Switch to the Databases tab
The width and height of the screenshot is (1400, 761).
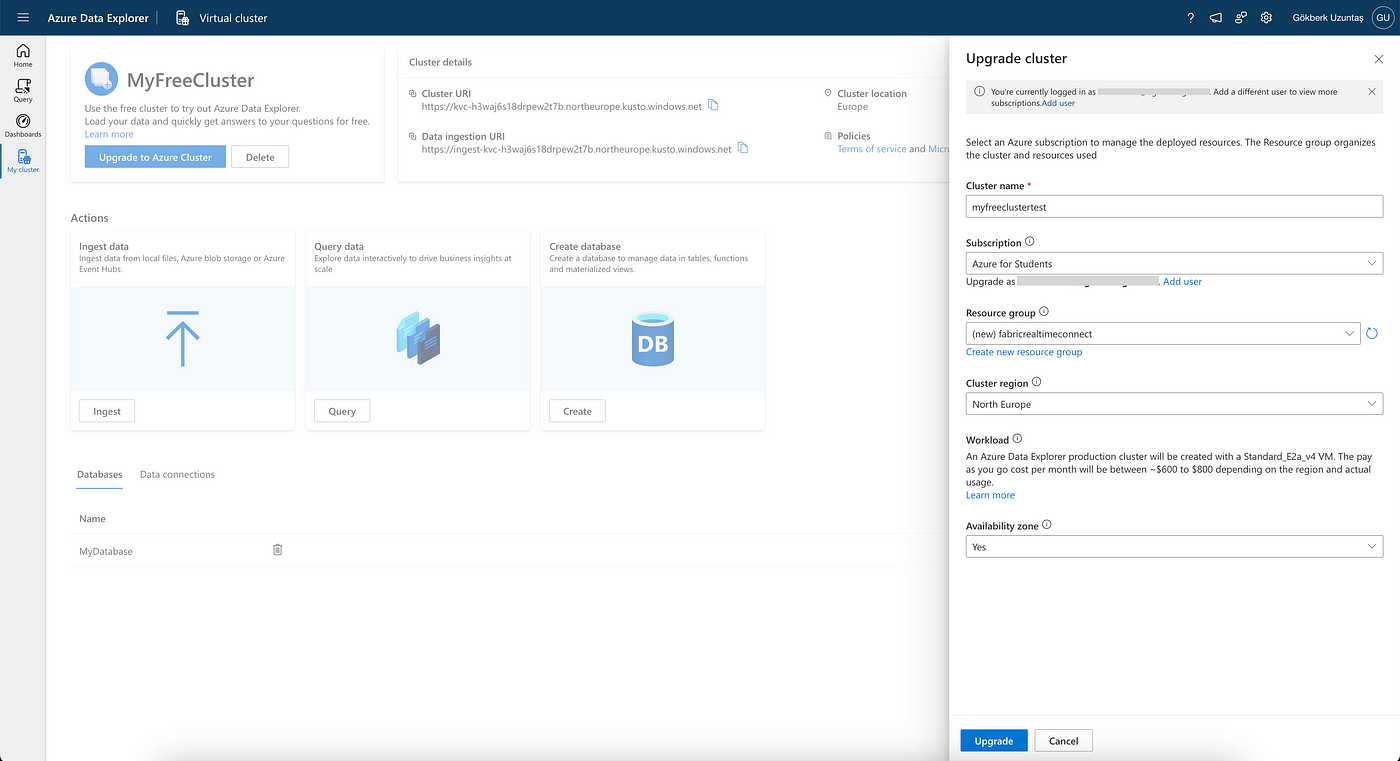tap(100, 474)
